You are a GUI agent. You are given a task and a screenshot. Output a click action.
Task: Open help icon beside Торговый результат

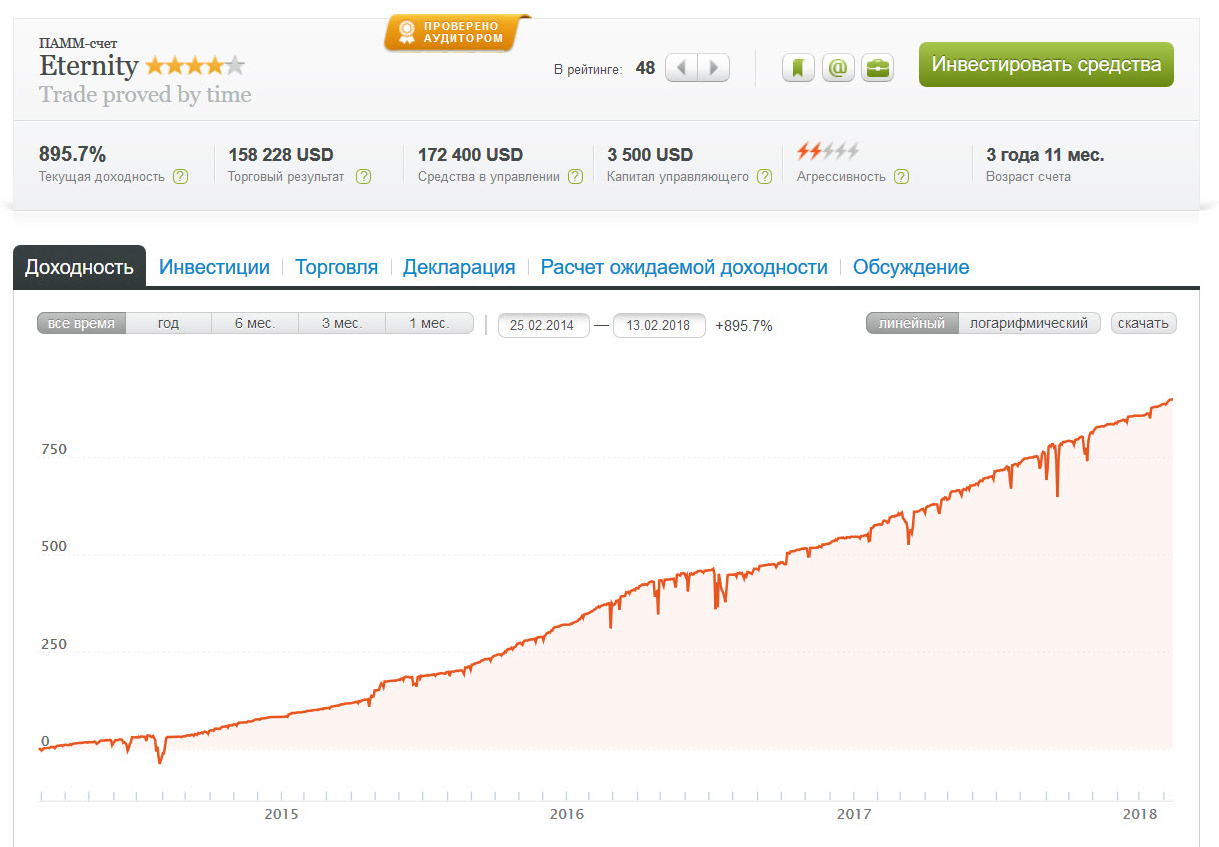363,177
